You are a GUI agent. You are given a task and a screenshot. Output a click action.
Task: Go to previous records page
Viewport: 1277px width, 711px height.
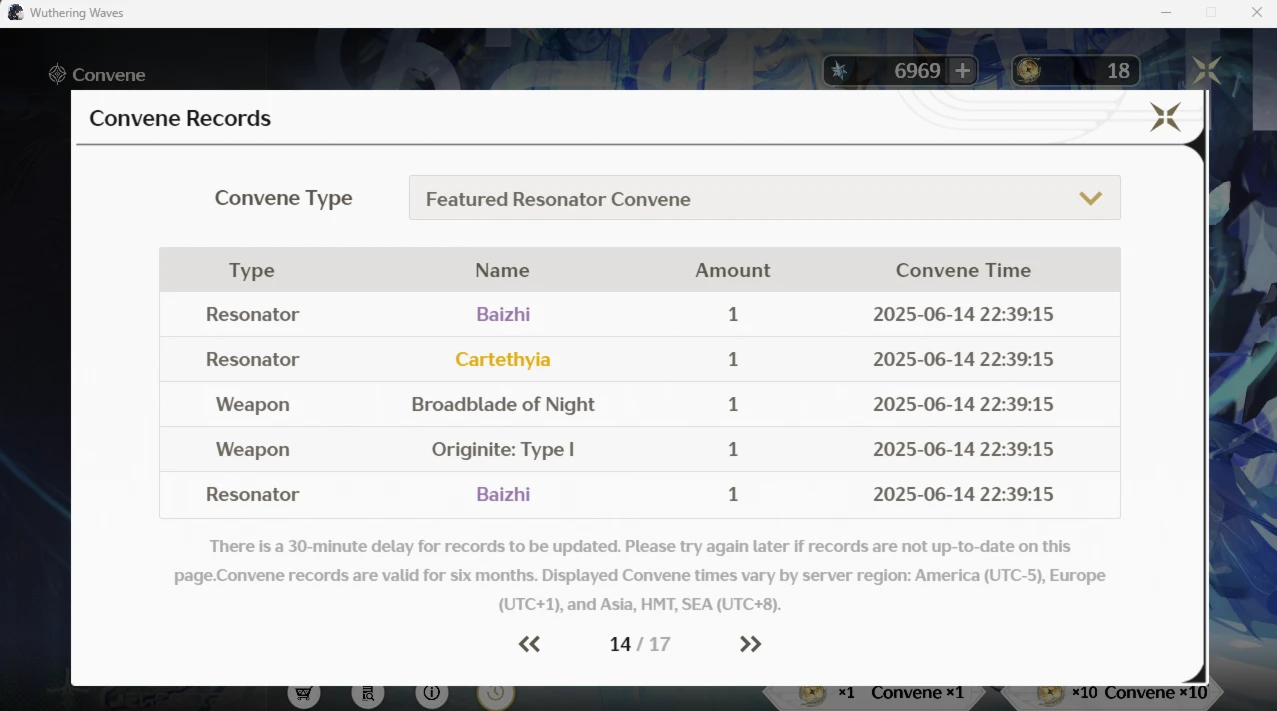pyautogui.click(x=529, y=644)
